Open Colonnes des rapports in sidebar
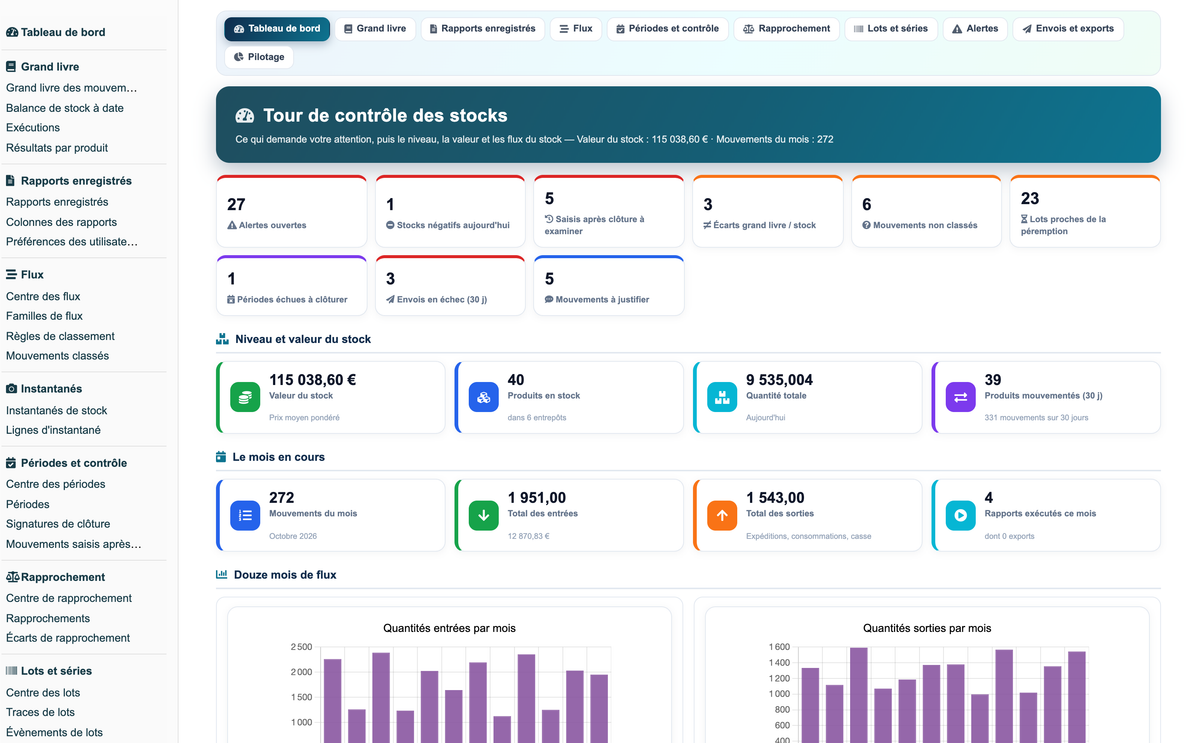This screenshot has height=743, width=1200. click(x=61, y=222)
